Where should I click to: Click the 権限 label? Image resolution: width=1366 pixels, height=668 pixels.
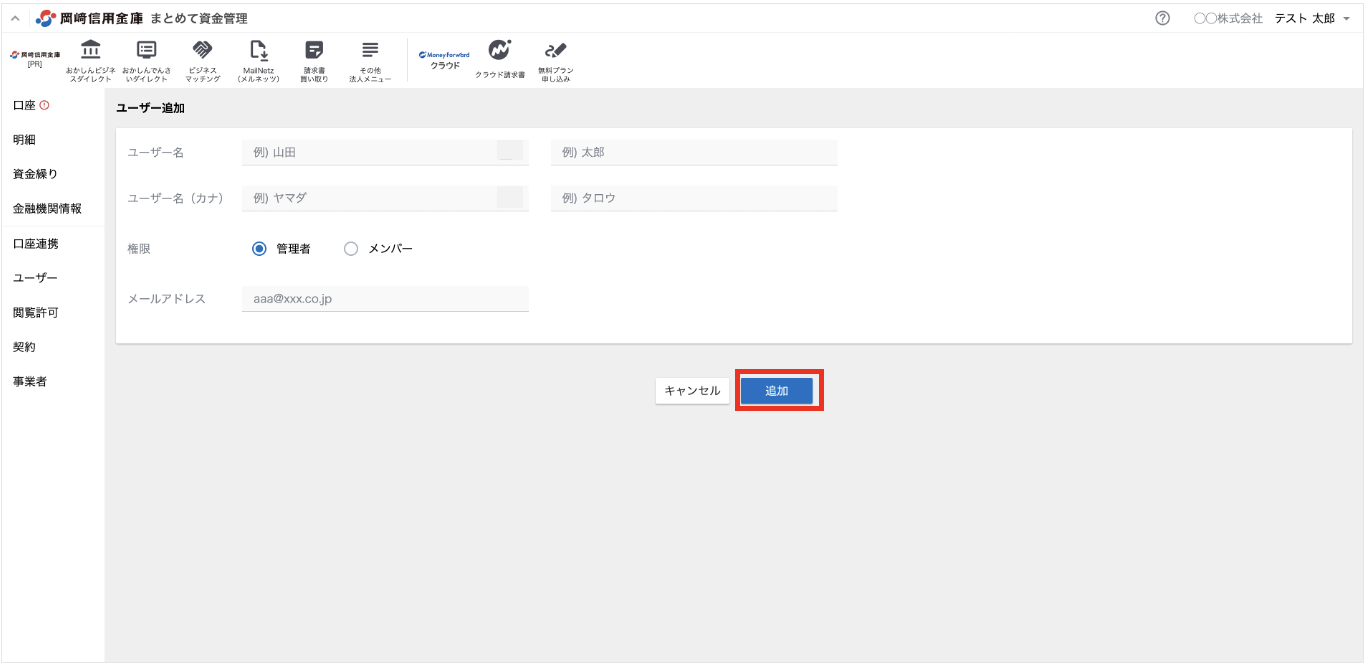point(139,249)
